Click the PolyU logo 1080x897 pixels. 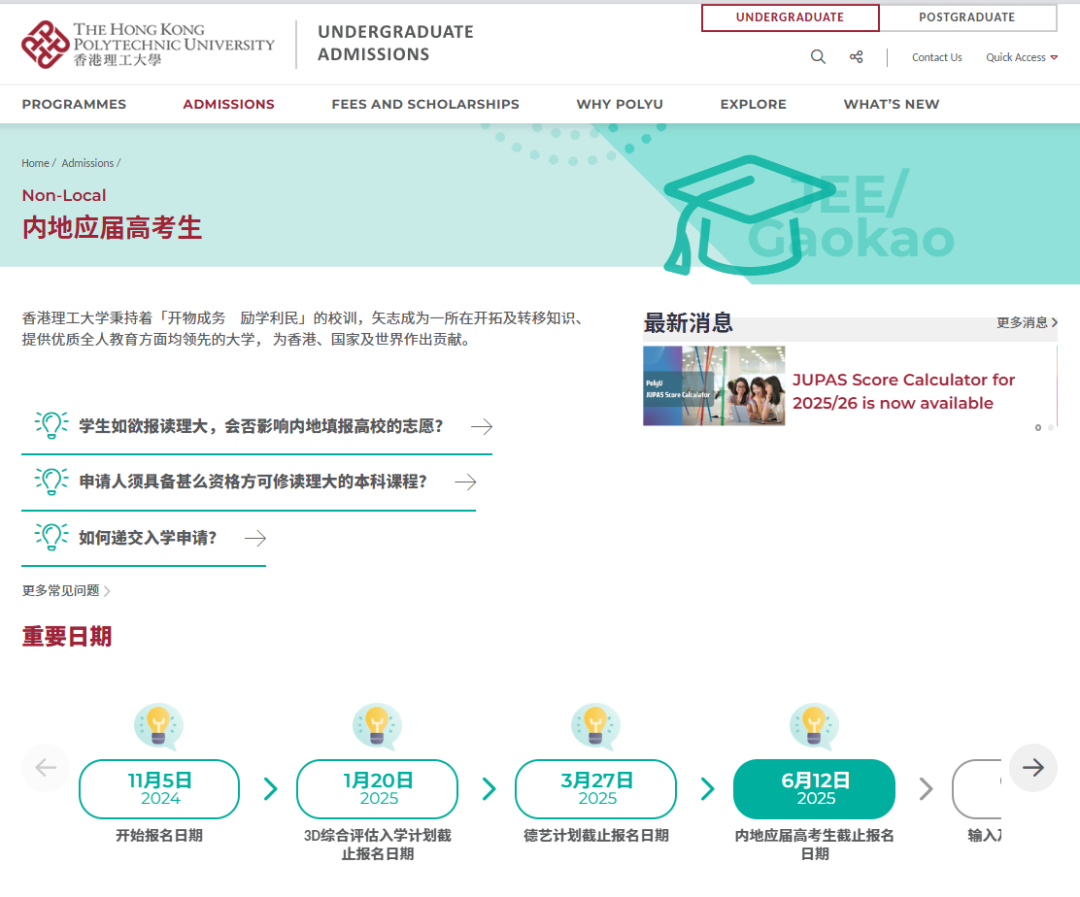[147, 44]
